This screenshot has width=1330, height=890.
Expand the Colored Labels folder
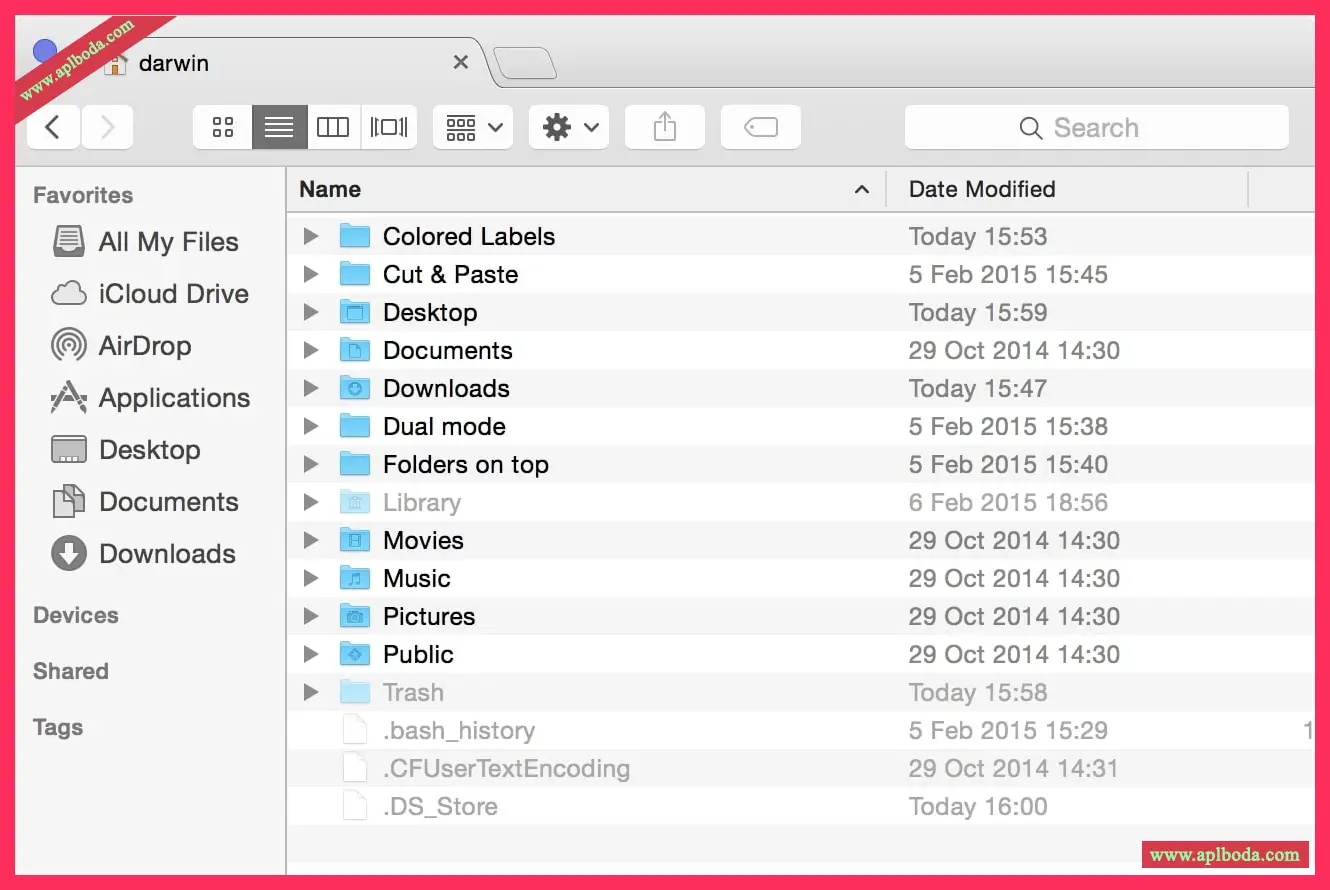click(x=311, y=236)
